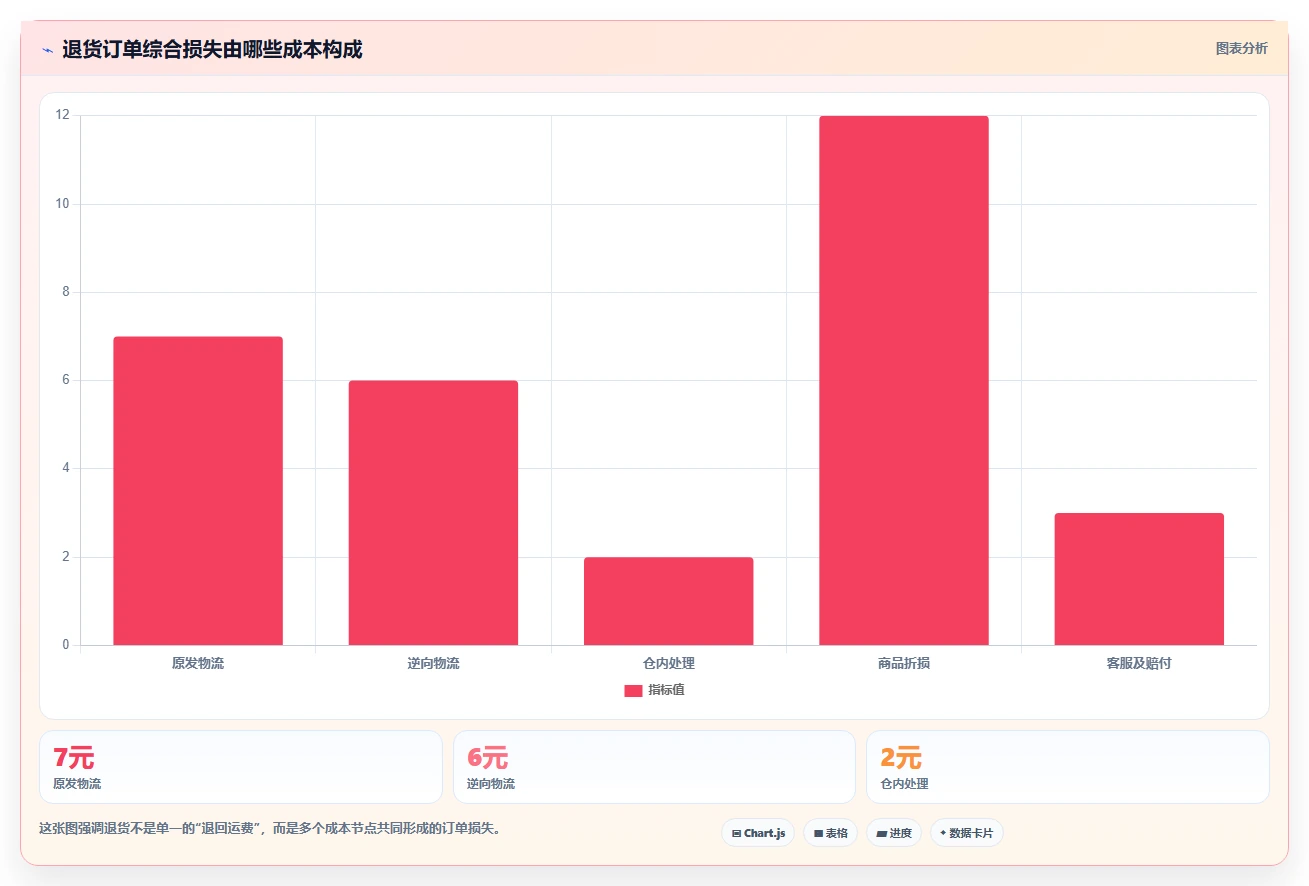Click the 指标值 legend label
The width and height of the screenshot is (1309, 886).
(666, 690)
